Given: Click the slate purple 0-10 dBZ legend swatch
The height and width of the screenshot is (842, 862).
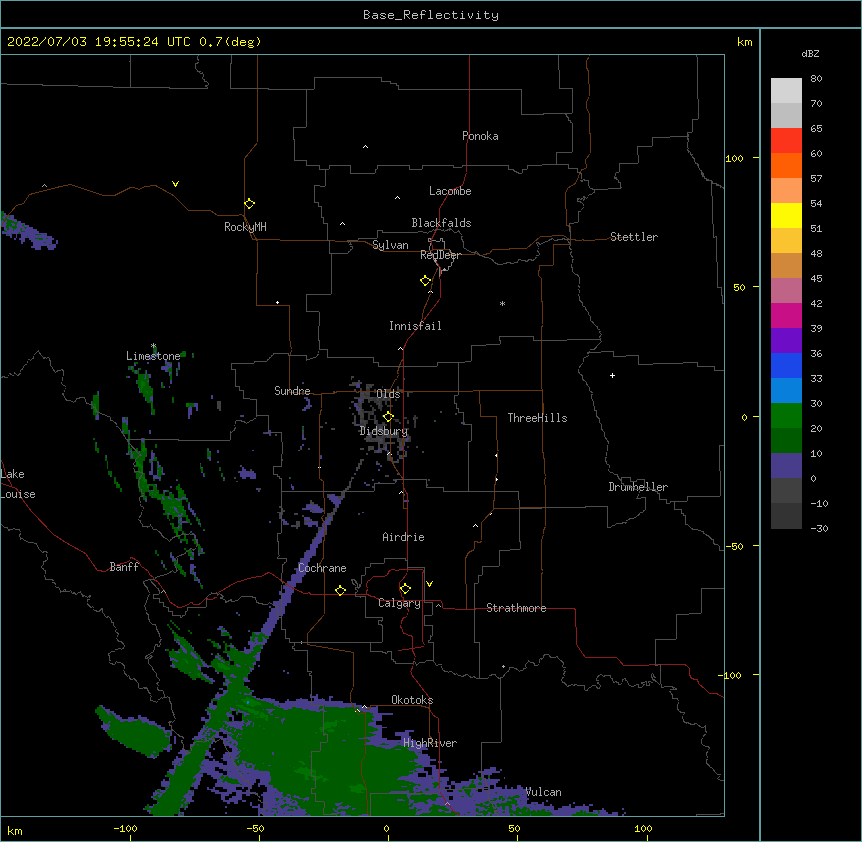Looking at the screenshot, I should coord(786,466).
